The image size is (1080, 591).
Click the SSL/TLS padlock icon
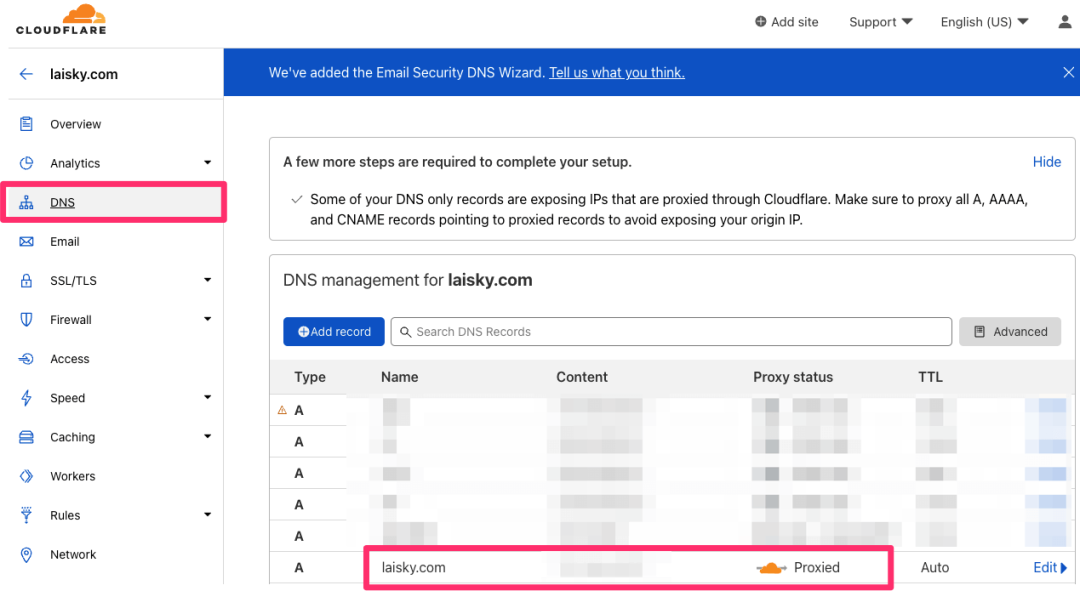click(x=27, y=280)
